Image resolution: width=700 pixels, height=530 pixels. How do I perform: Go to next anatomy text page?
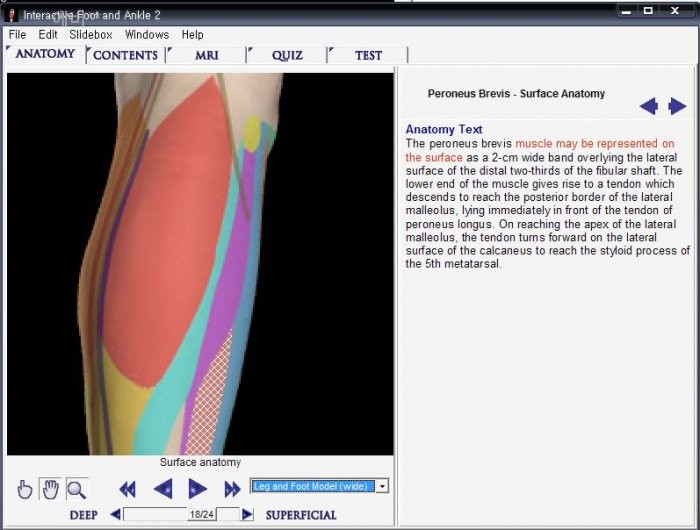click(x=678, y=106)
